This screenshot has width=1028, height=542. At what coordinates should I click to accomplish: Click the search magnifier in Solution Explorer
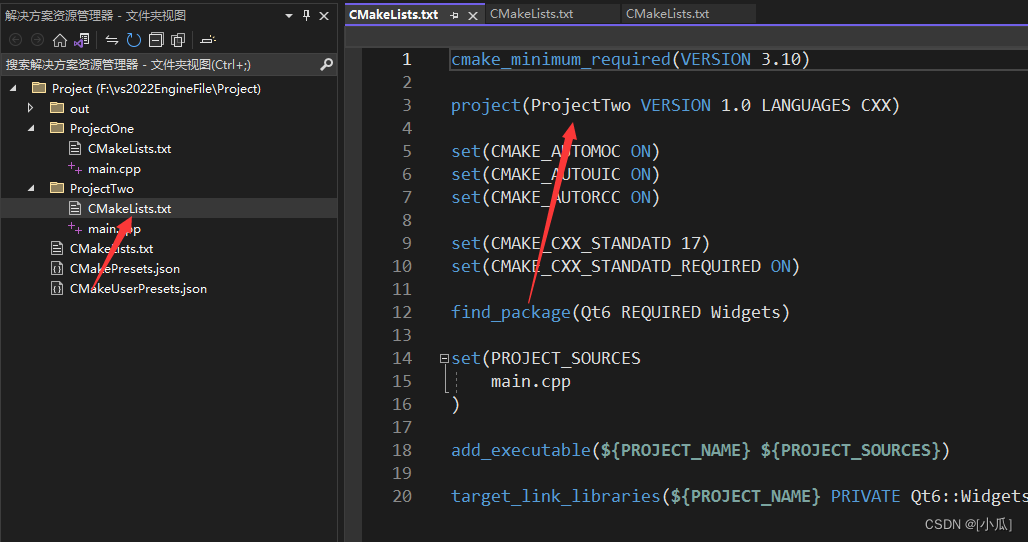click(x=326, y=64)
